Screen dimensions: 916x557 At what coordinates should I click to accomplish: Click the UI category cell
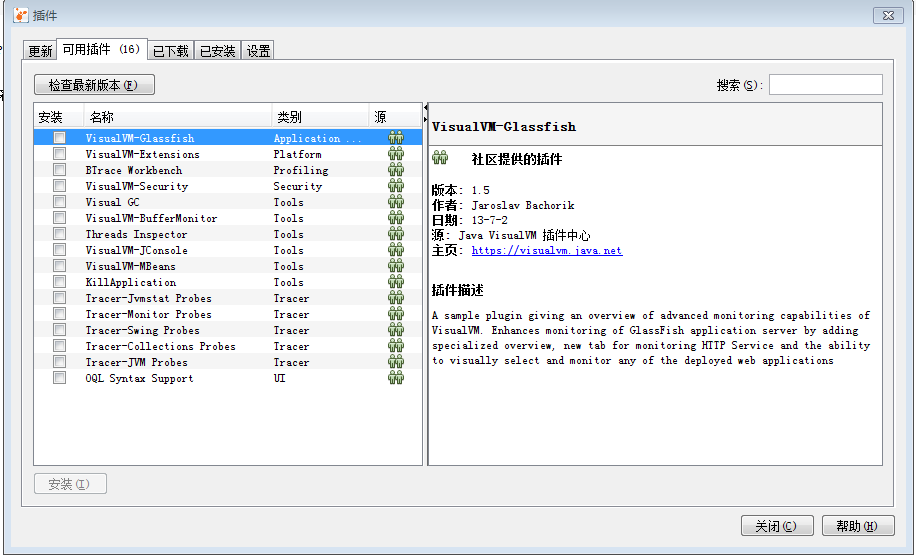click(279, 378)
